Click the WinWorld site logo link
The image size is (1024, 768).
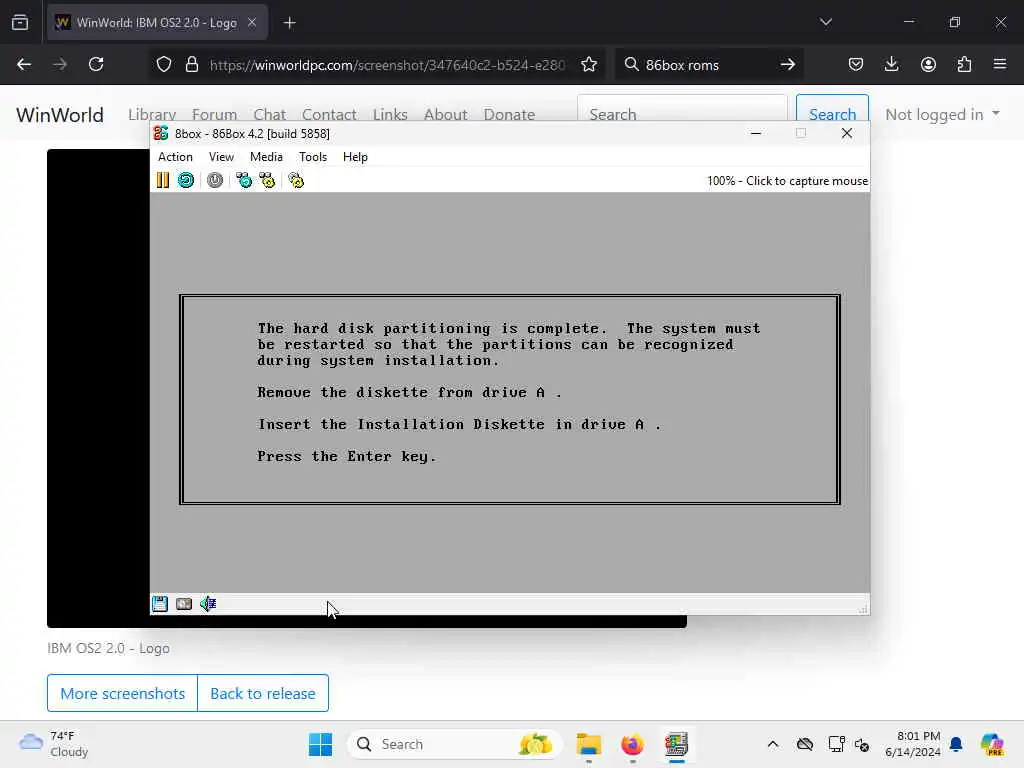click(x=59, y=115)
